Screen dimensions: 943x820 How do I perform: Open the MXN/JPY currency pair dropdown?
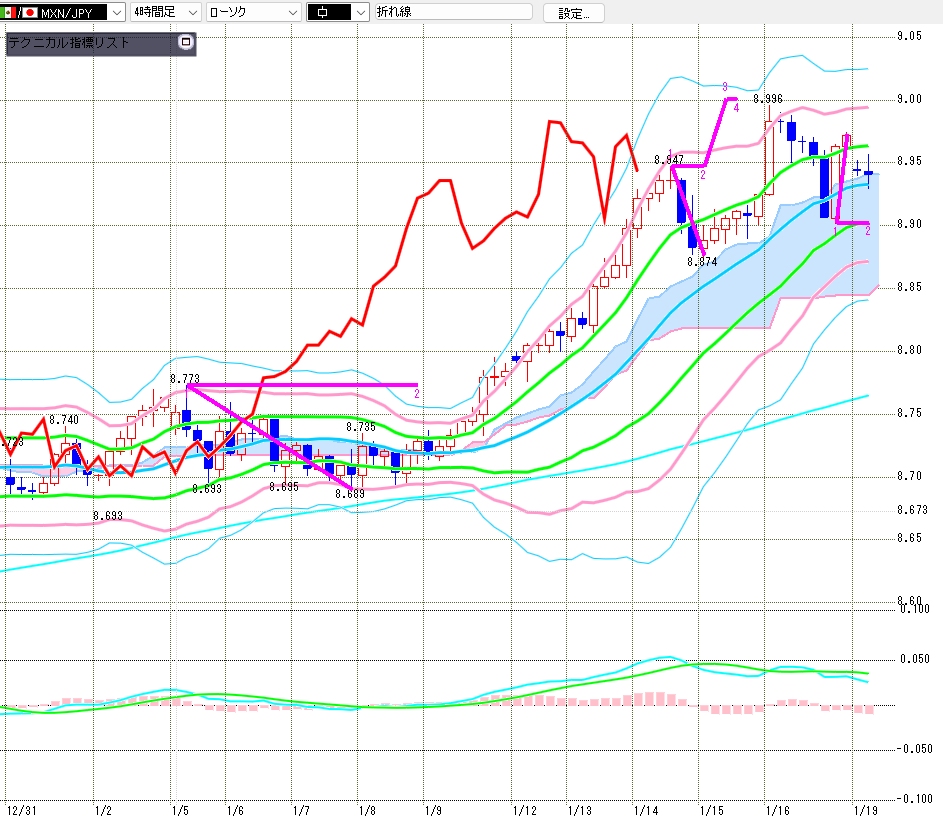click(118, 13)
